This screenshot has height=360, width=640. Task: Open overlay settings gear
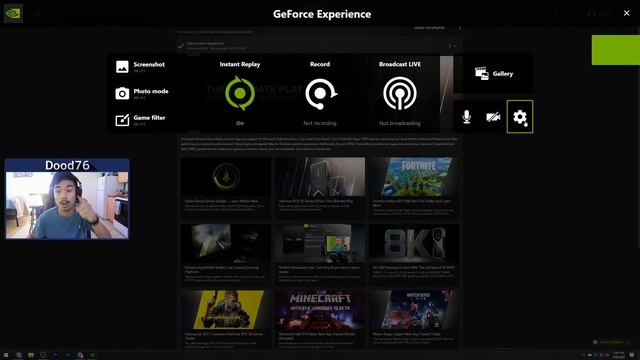pos(520,117)
